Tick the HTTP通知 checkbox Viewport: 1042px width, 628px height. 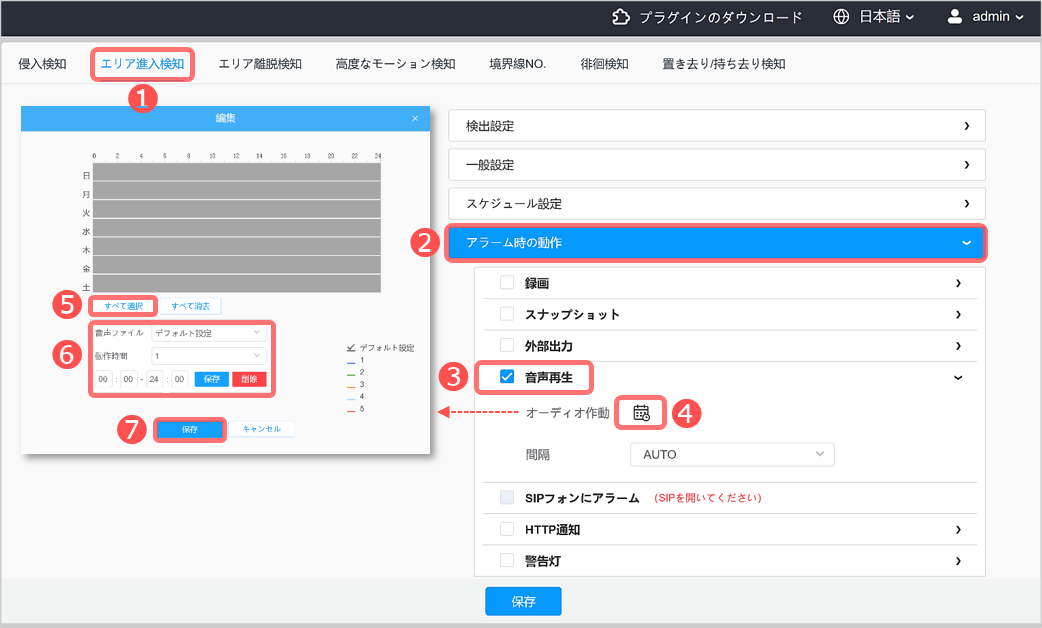pos(507,529)
